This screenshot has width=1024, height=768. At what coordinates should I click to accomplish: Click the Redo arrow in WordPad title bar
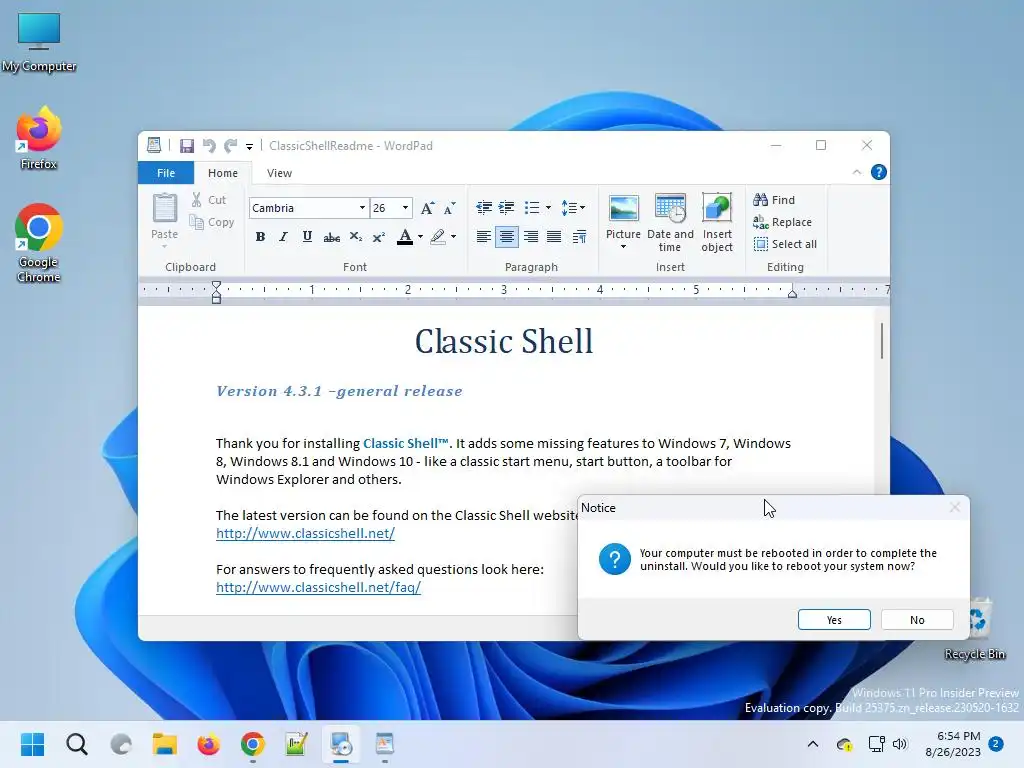(231, 146)
